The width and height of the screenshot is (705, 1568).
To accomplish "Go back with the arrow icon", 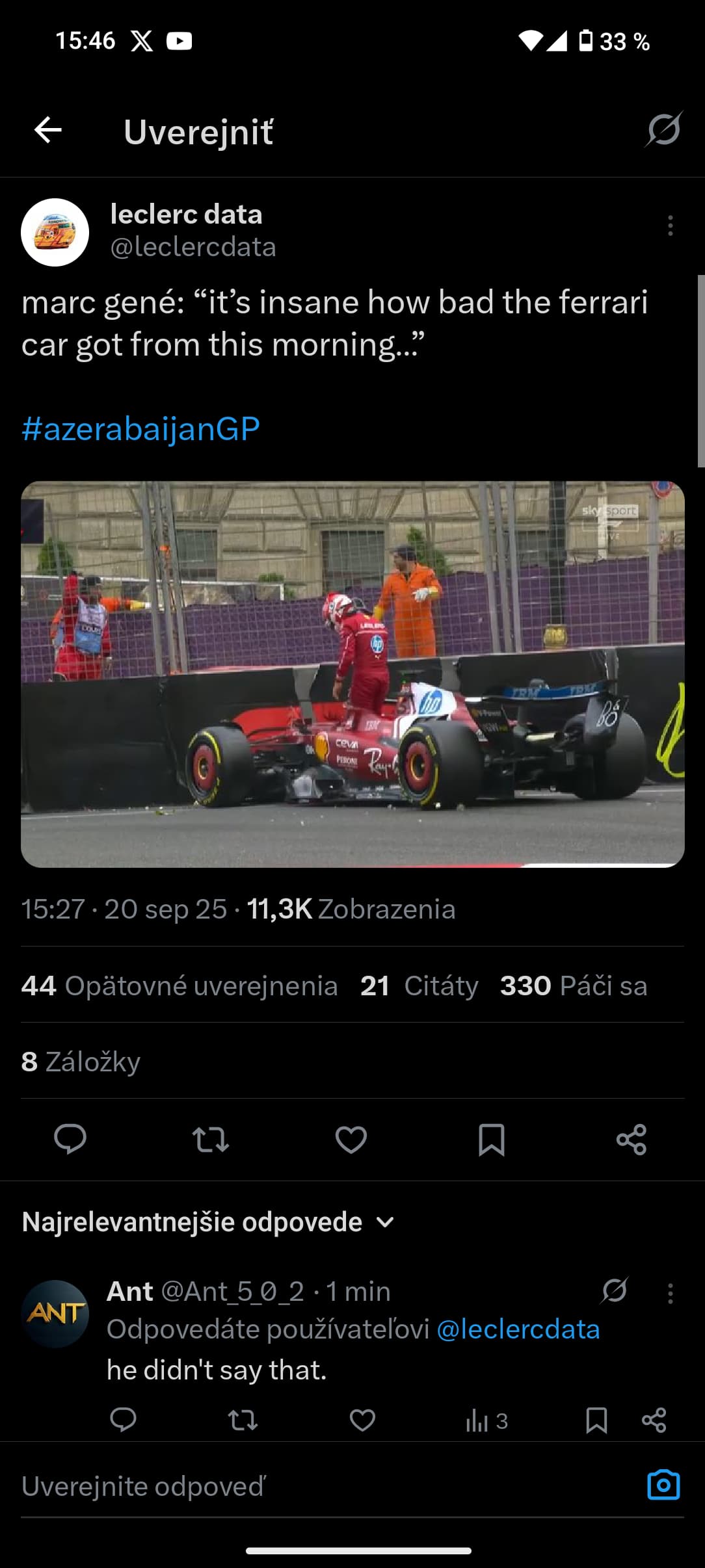I will [48, 130].
